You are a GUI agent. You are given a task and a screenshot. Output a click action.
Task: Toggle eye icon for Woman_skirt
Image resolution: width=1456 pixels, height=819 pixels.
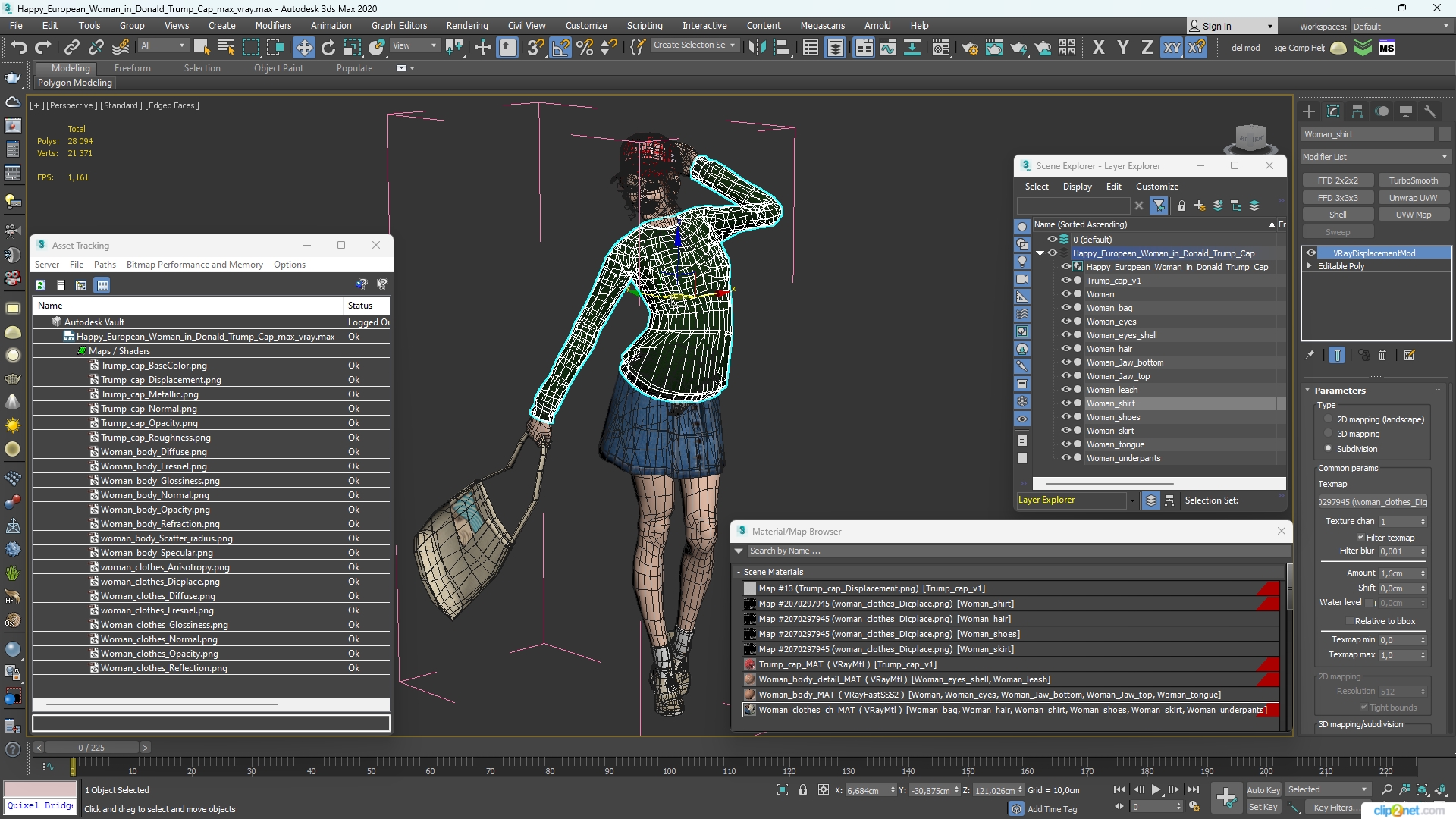tap(1065, 431)
